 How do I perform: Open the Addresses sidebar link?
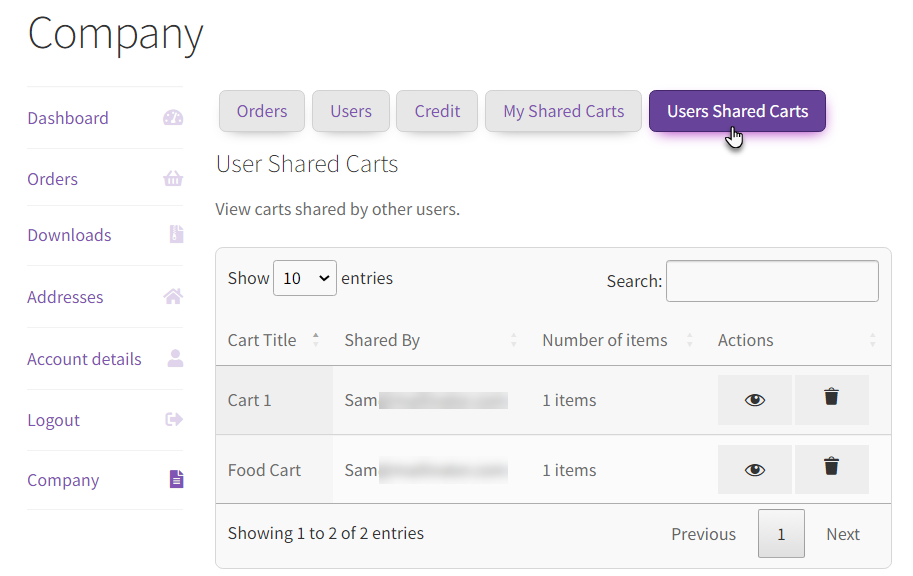tap(65, 297)
